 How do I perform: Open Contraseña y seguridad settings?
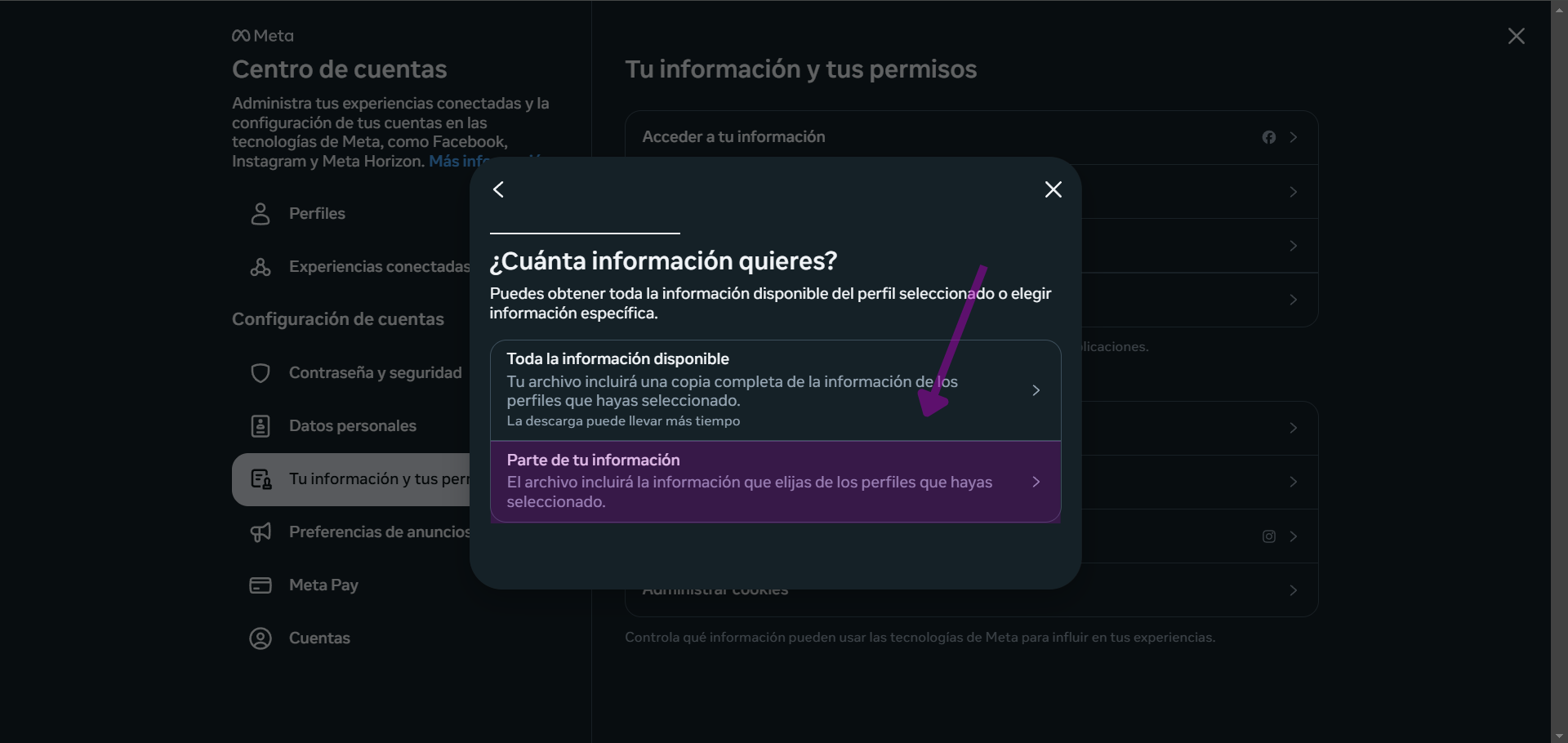[351, 373]
